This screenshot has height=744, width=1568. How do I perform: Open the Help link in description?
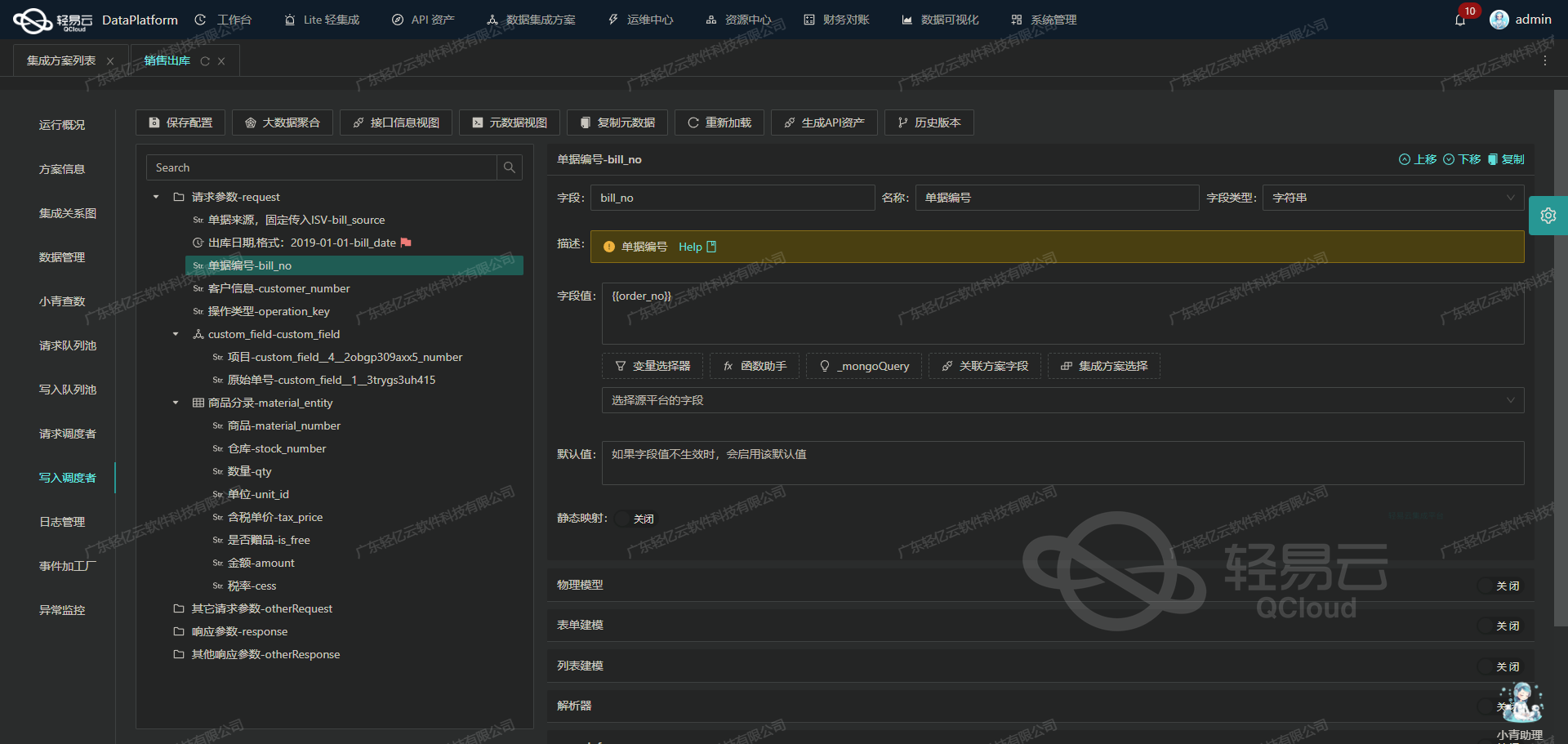click(x=697, y=247)
